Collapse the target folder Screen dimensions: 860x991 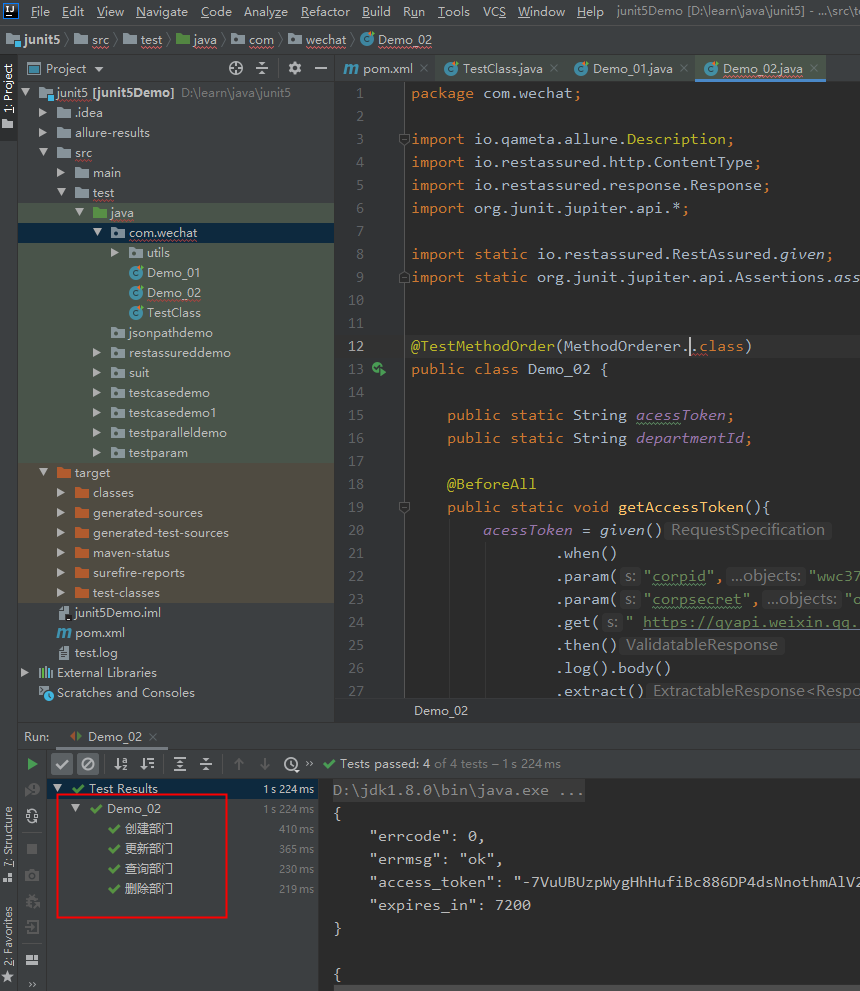[43, 473]
